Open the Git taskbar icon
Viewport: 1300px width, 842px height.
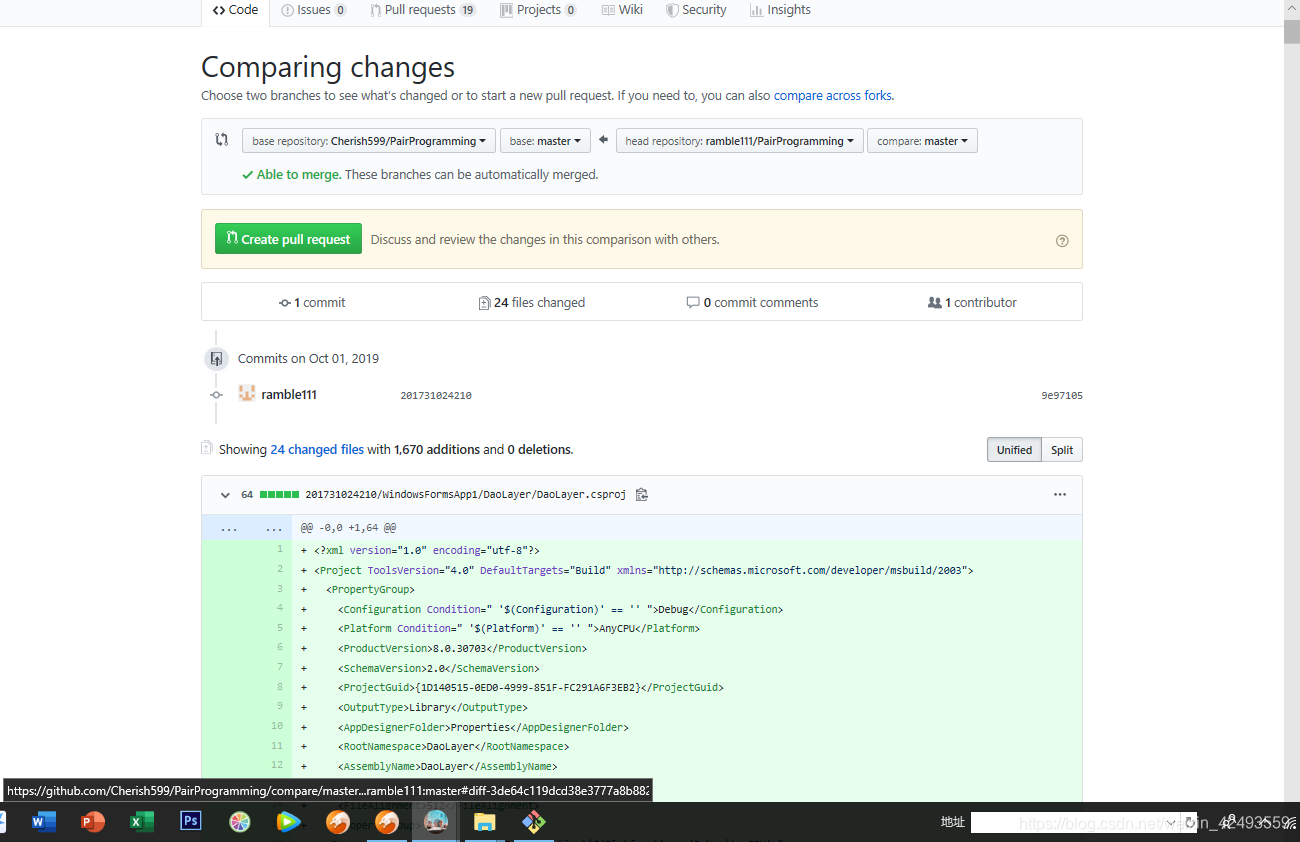click(x=534, y=822)
